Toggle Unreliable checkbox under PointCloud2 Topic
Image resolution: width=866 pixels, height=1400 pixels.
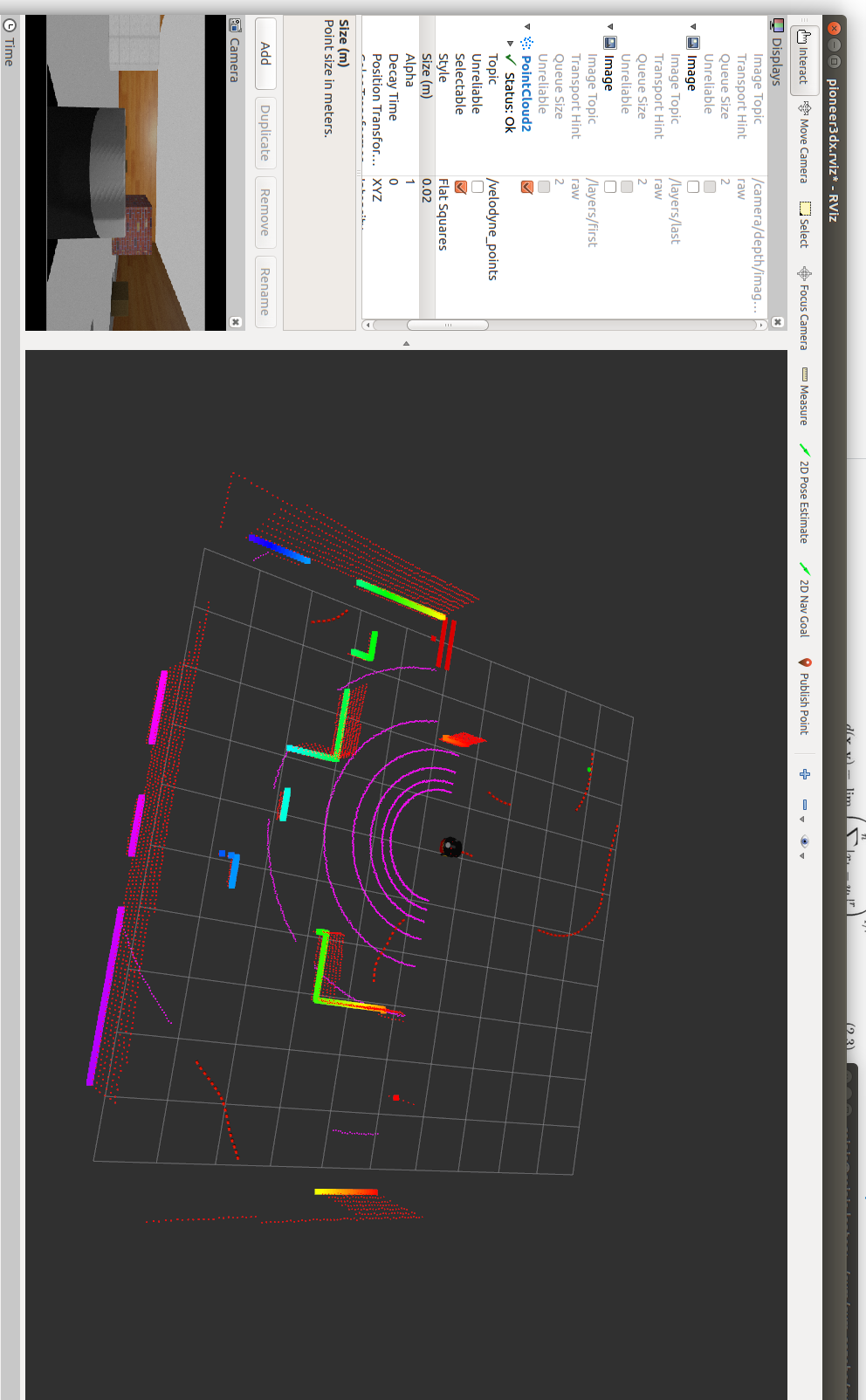tap(477, 187)
